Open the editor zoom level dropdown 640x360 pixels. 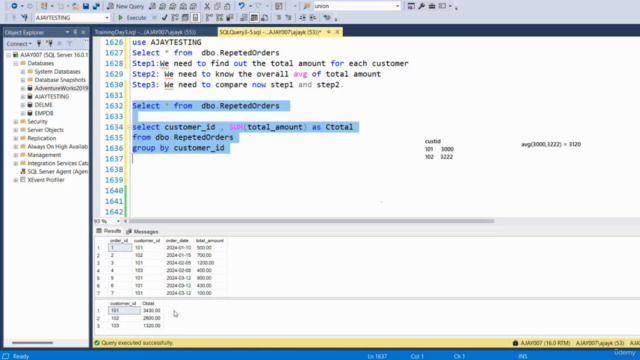[x=118, y=221]
